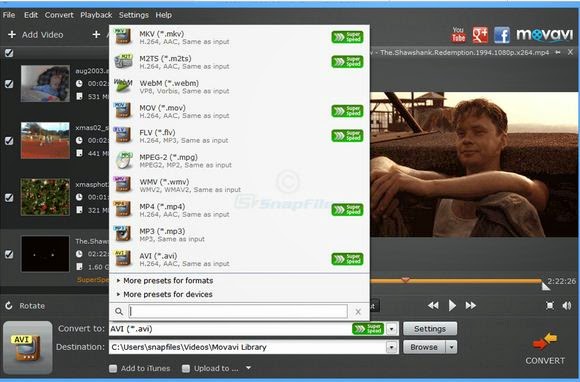Image resolution: width=580 pixels, height=382 pixels.
Task: Expand More presets for formats
Action: click(165, 281)
